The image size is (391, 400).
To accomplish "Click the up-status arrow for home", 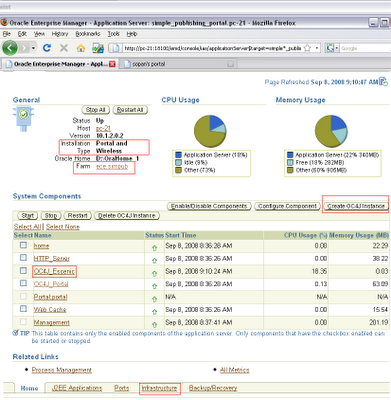I will (154, 248).
